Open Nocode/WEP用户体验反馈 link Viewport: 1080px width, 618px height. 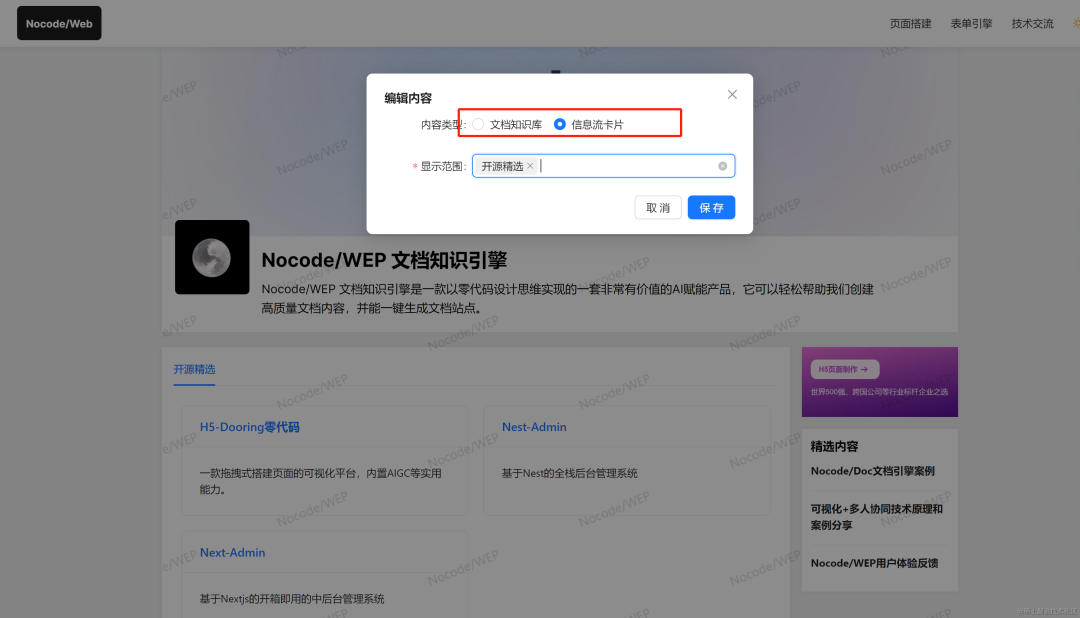(x=874, y=564)
